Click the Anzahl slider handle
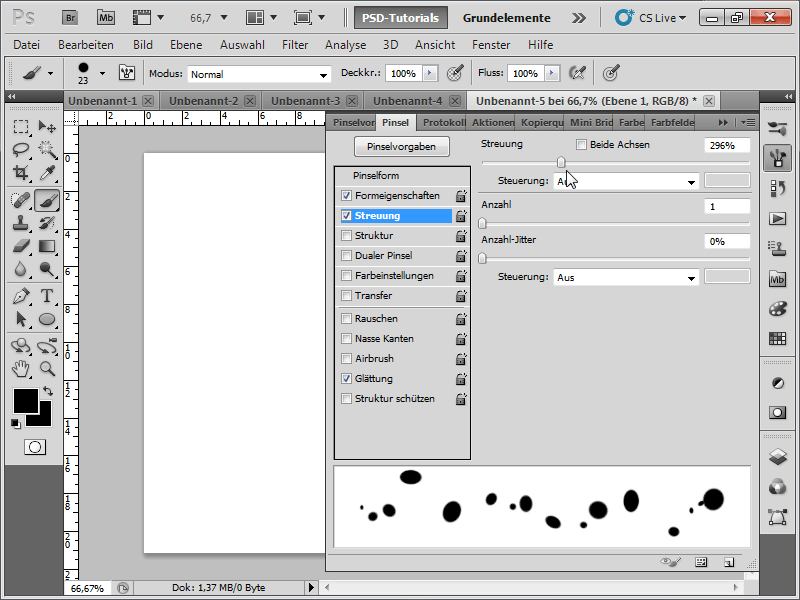The width and height of the screenshot is (800, 600). 482,223
